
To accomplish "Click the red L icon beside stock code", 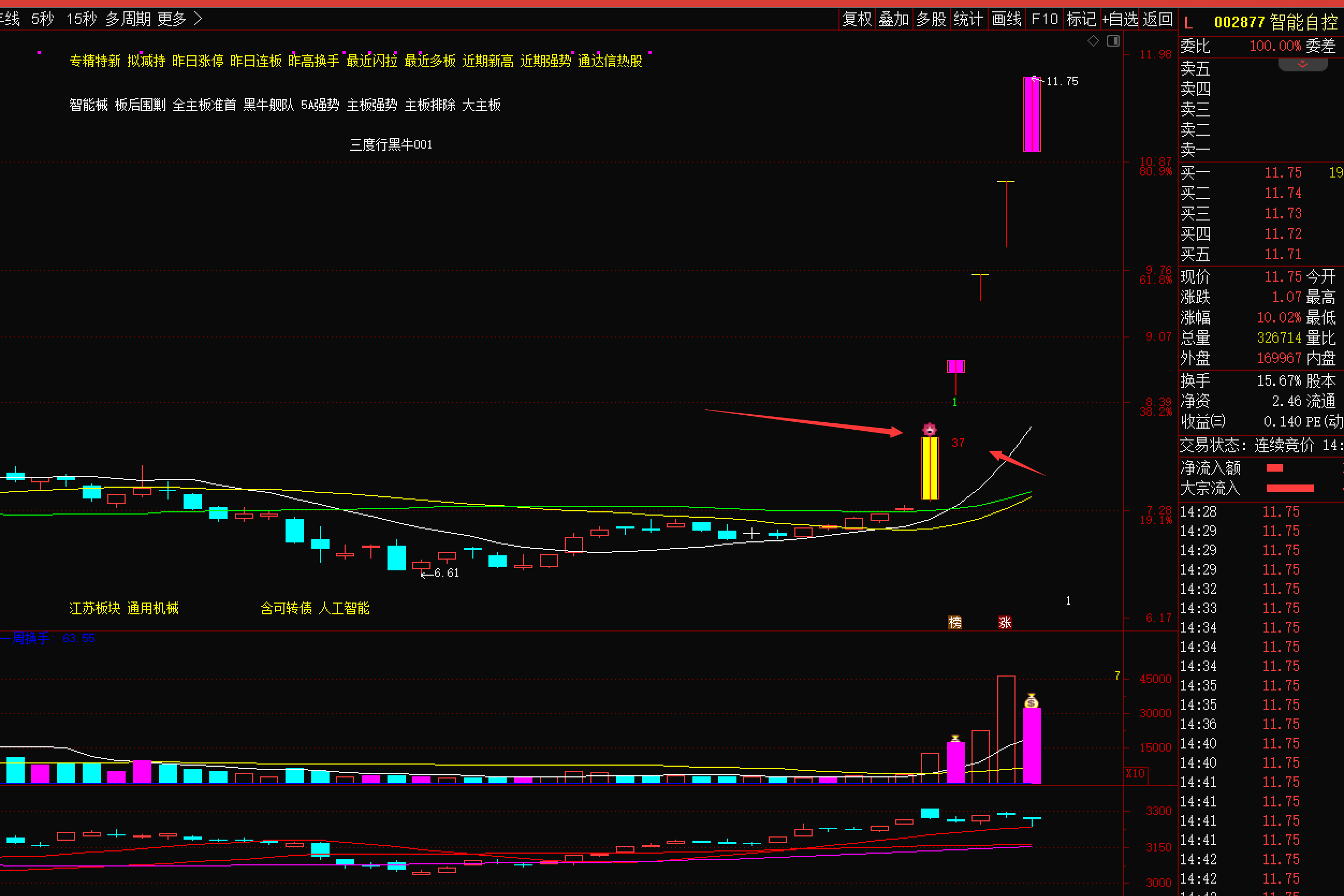I will pyautogui.click(x=1188, y=23).
